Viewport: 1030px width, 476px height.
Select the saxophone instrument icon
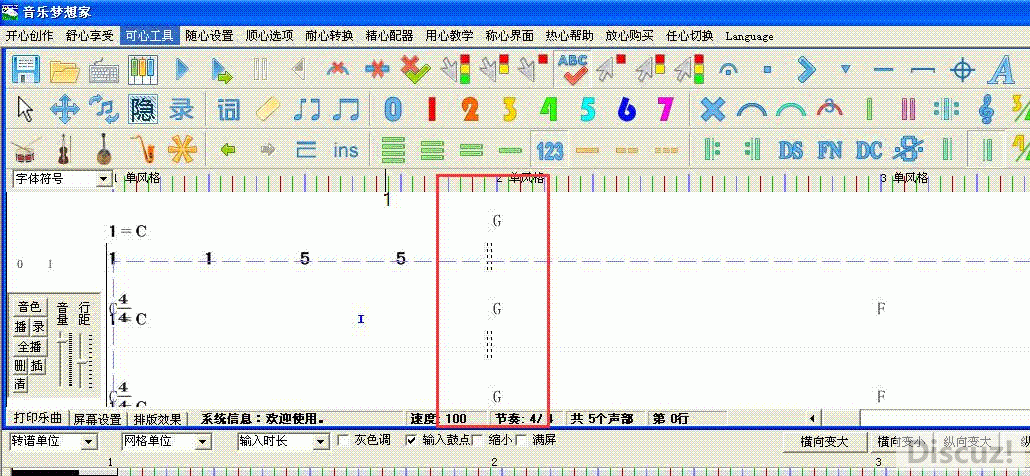pyautogui.click(x=143, y=150)
